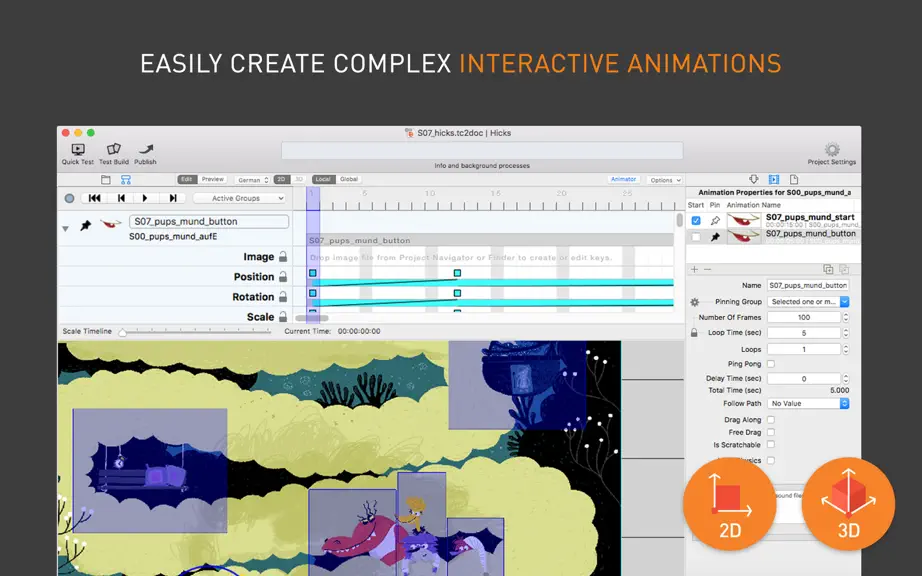Click the Scale Timeline slider handle
The image size is (922, 576).
122,332
